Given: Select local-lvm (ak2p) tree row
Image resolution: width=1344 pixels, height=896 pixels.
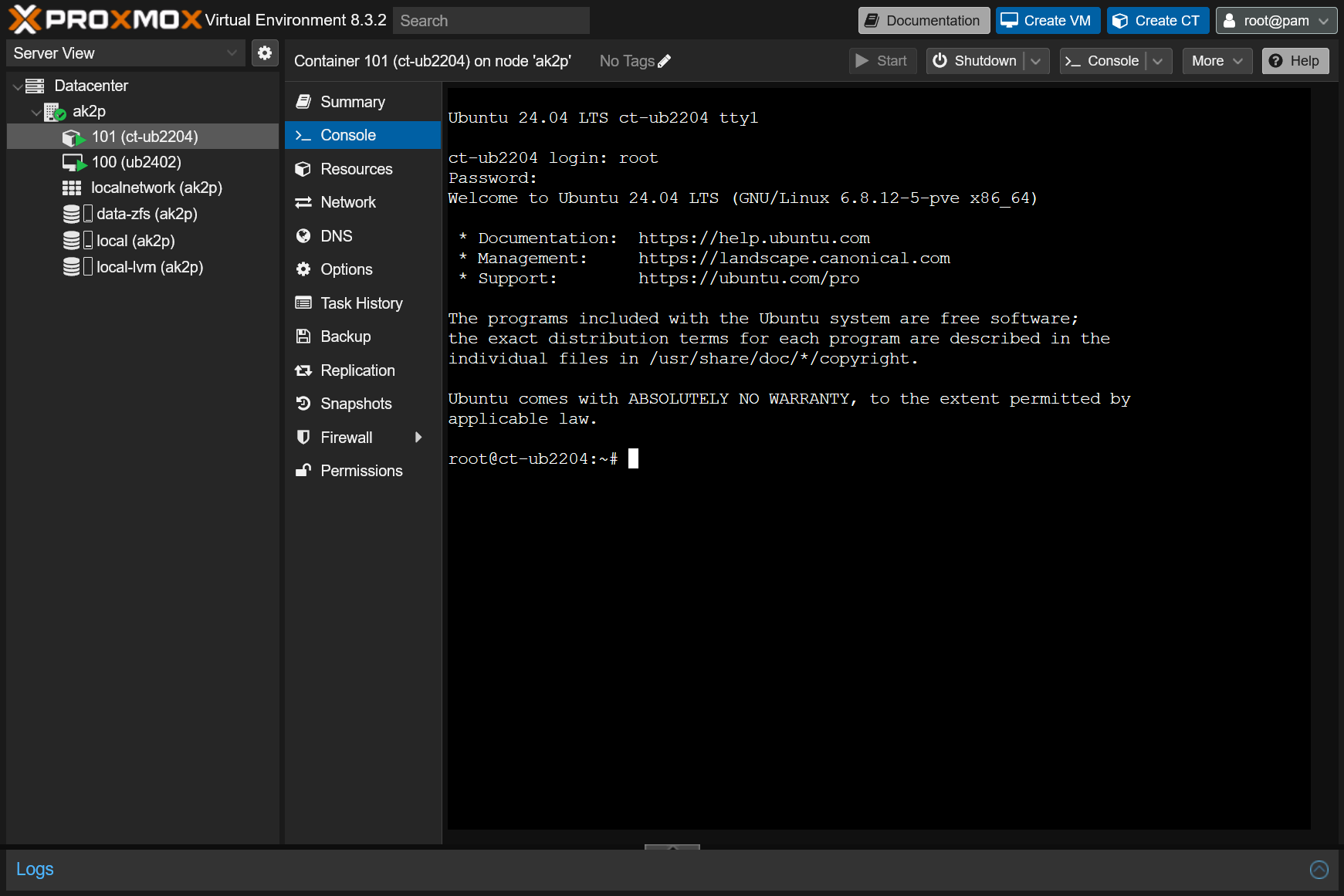Looking at the screenshot, I should (143, 267).
